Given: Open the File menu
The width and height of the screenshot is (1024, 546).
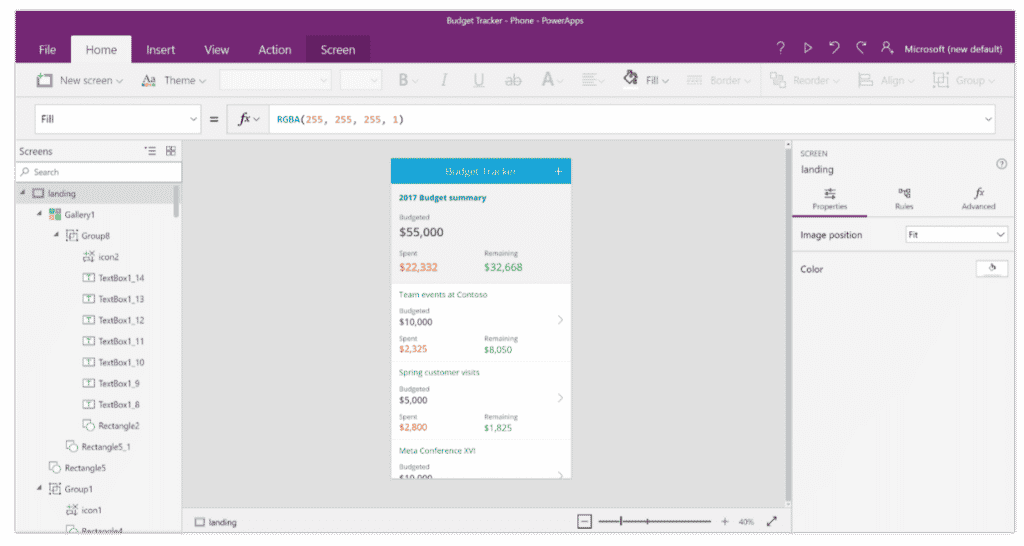Looking at the screenshot, I should tap(47, 50).
